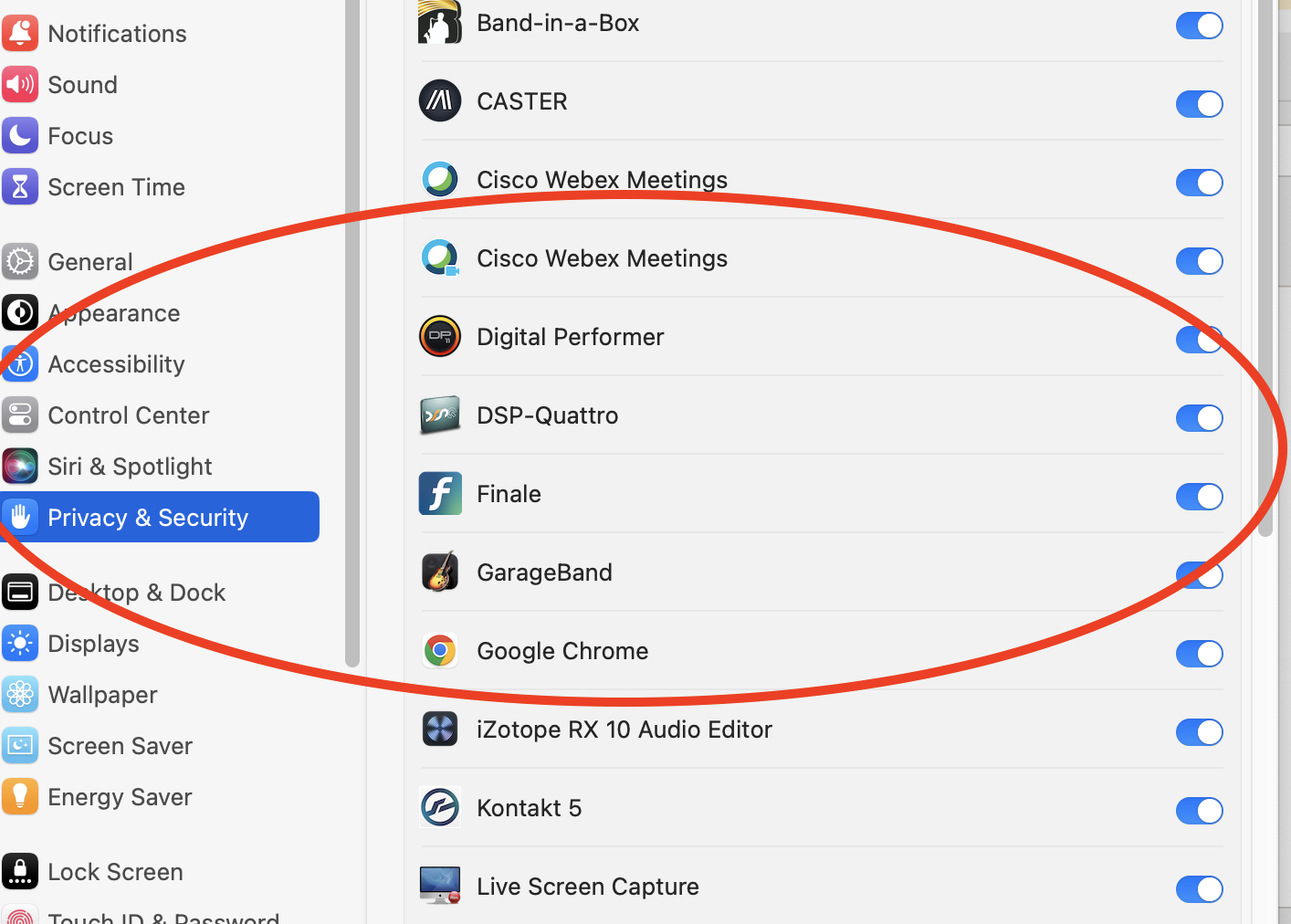Toggle GarageBand permission switch
Viewport: 1291px width, 924px height.
tap(1200, 575)
